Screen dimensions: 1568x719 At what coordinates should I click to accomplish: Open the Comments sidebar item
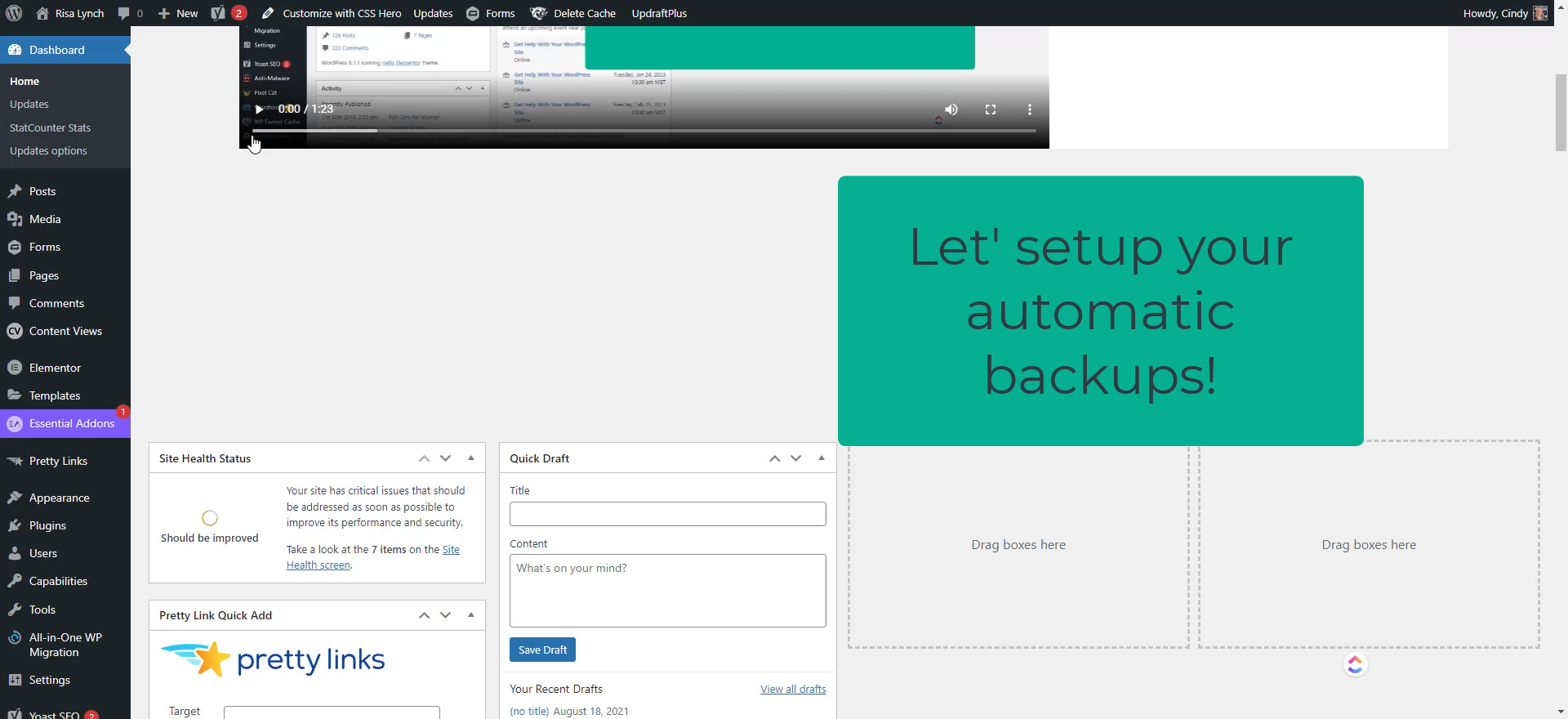click(x=65, y=303)
